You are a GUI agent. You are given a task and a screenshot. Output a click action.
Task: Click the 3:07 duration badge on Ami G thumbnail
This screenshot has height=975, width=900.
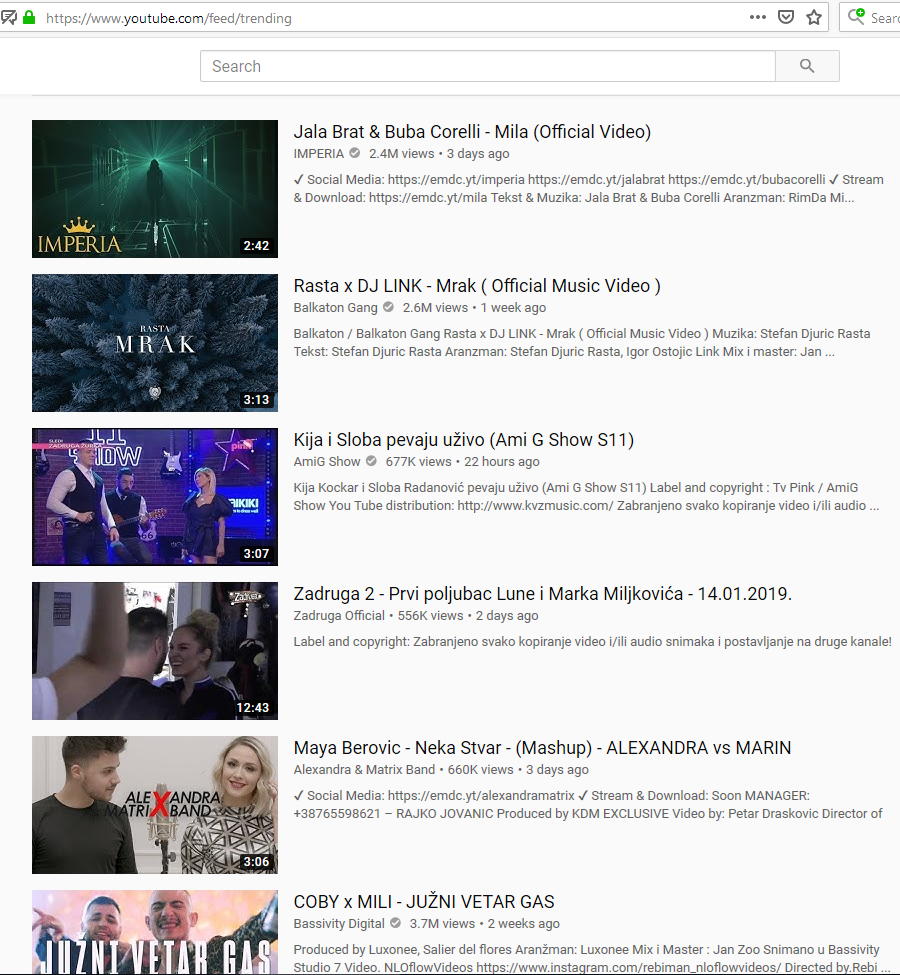pos(256,553)
